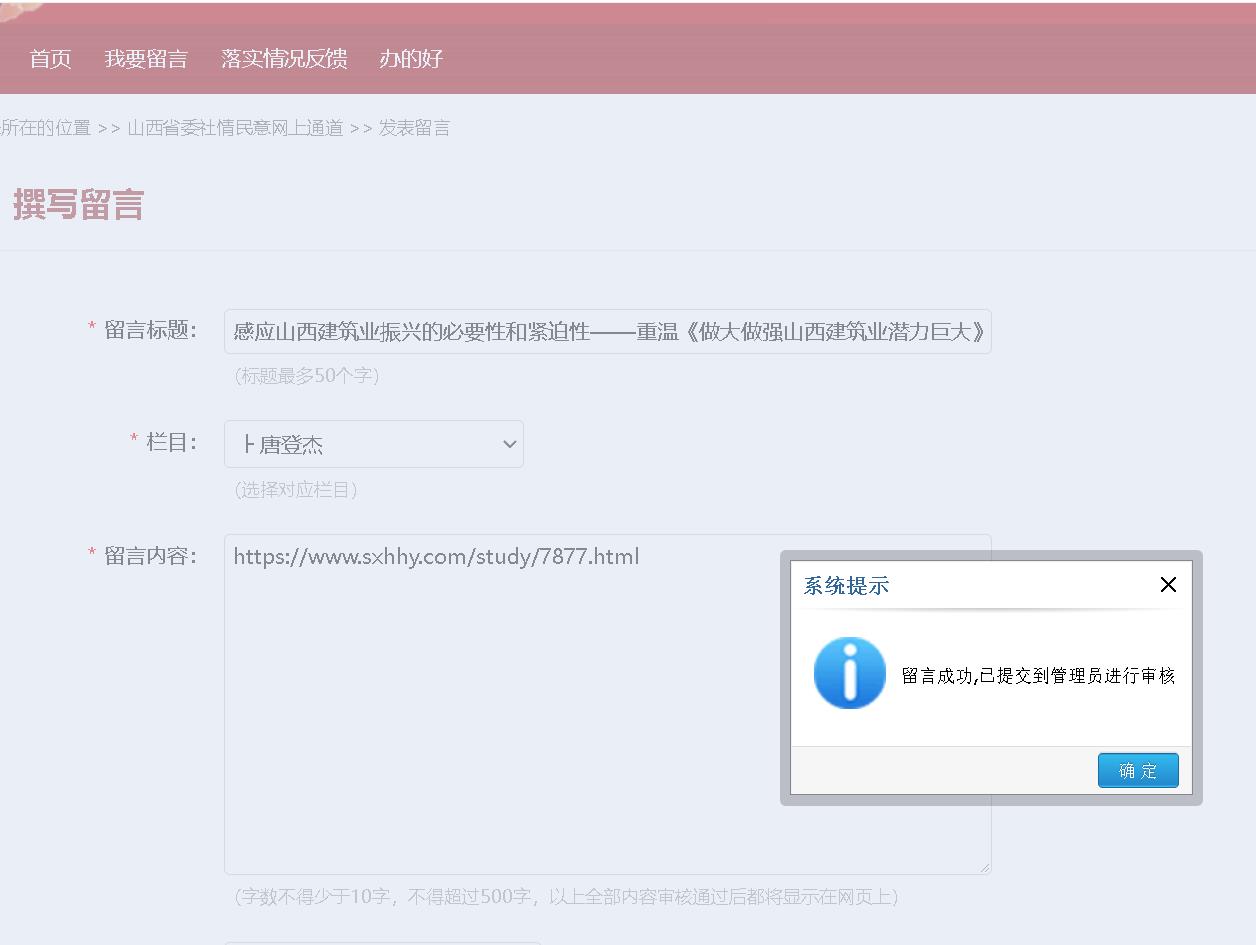Click the 留言标题 field label
Viewport: 1256px width, 945px height.
(150, 331)
